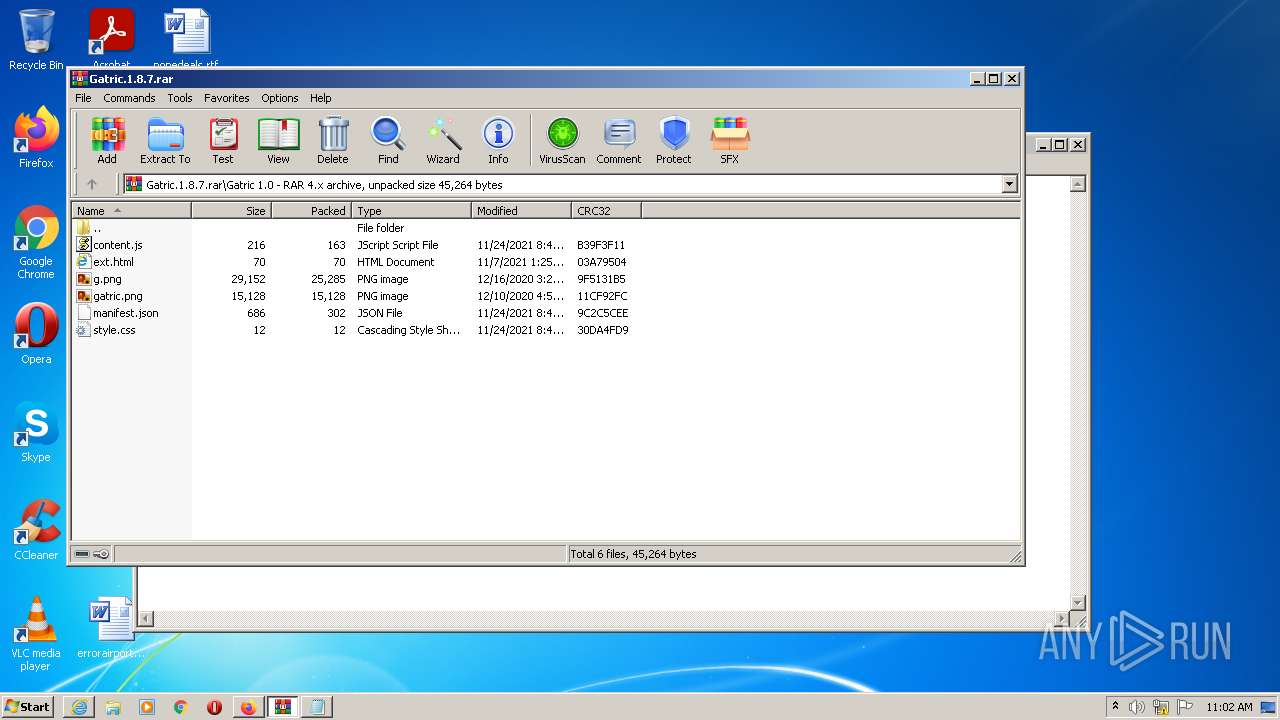The height and width of the screenshot is (720, 1280).
Task: Sort list by Type column
Action: (x=411, y=210)
